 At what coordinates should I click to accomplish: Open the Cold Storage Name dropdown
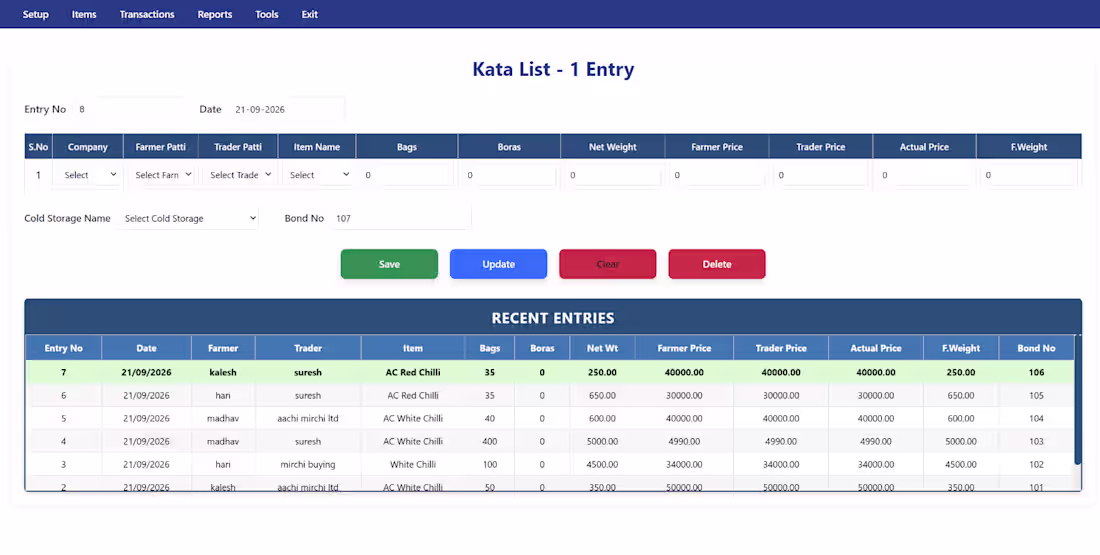click(188, 218)
